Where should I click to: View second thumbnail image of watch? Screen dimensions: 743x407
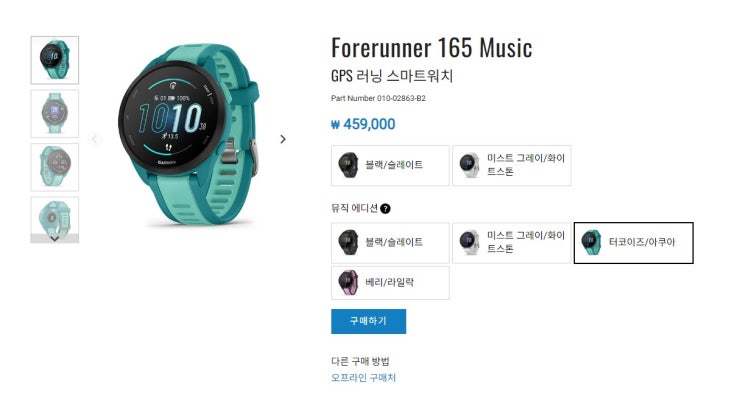pos(54,114)
